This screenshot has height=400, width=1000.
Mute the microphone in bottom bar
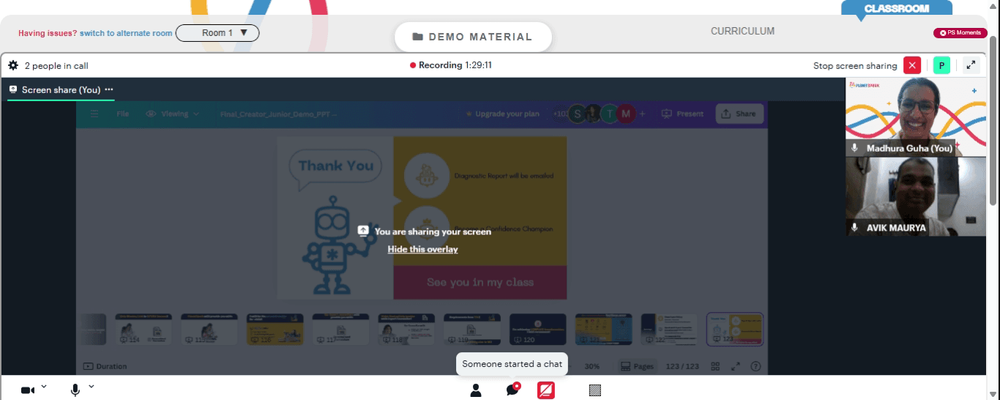coord(75,390)
